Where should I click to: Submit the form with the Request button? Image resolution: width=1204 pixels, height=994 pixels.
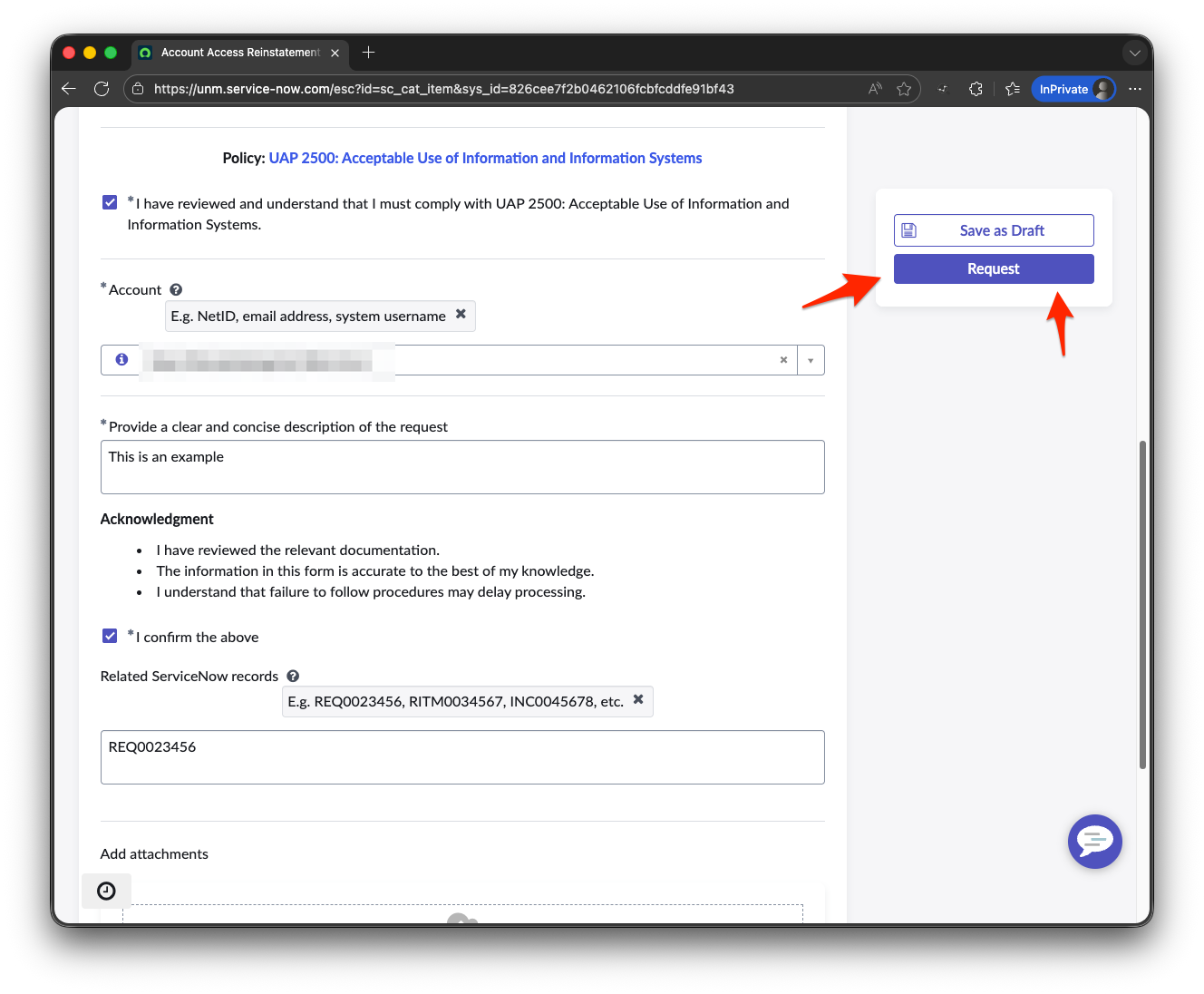pyautogui.click(x=994, y=268)
